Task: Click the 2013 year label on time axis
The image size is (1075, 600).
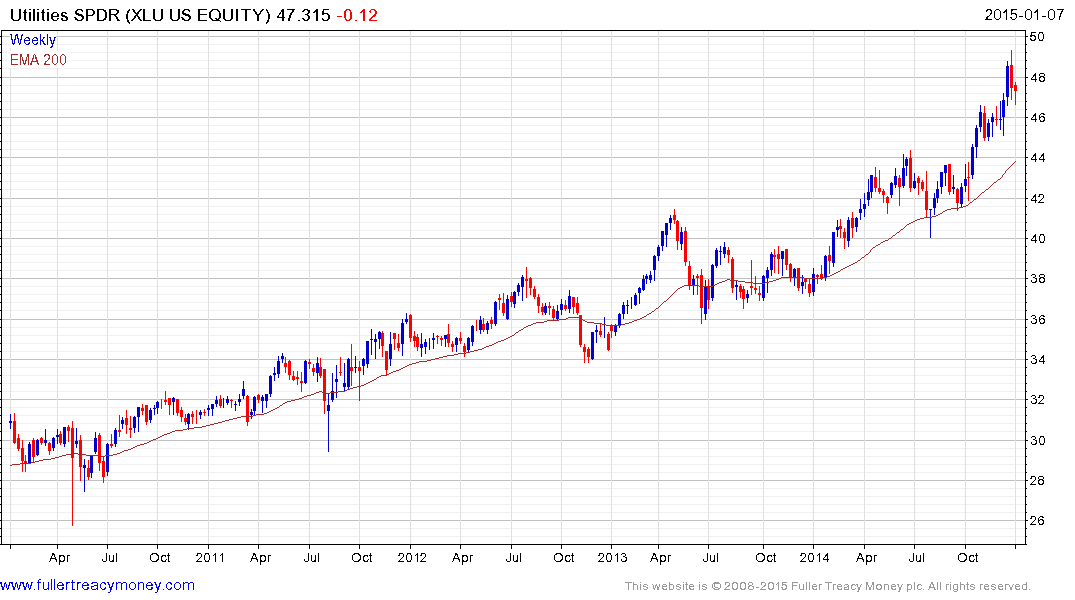Action: 612,557
